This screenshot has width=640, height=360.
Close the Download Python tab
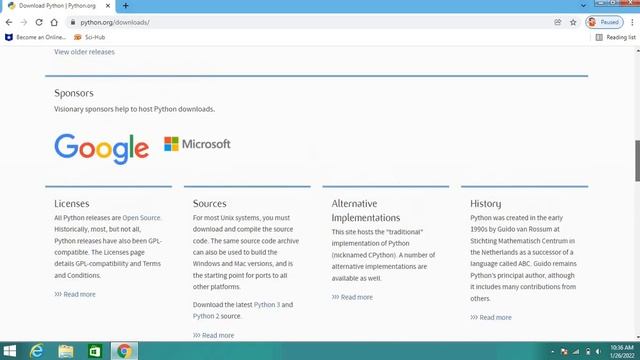point(108,6)
